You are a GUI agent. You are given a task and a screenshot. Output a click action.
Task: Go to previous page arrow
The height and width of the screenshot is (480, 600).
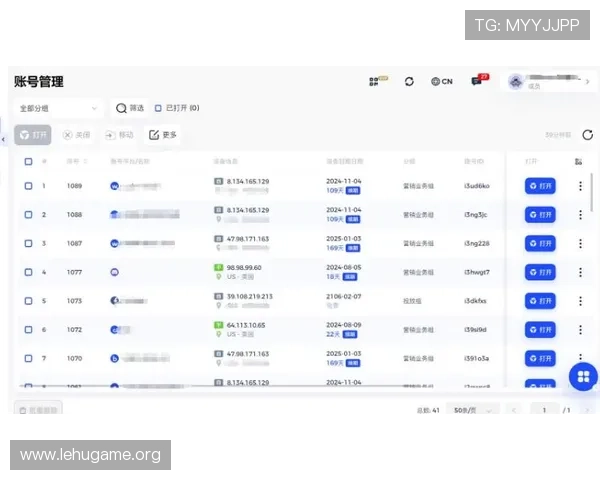click(514, 410)
